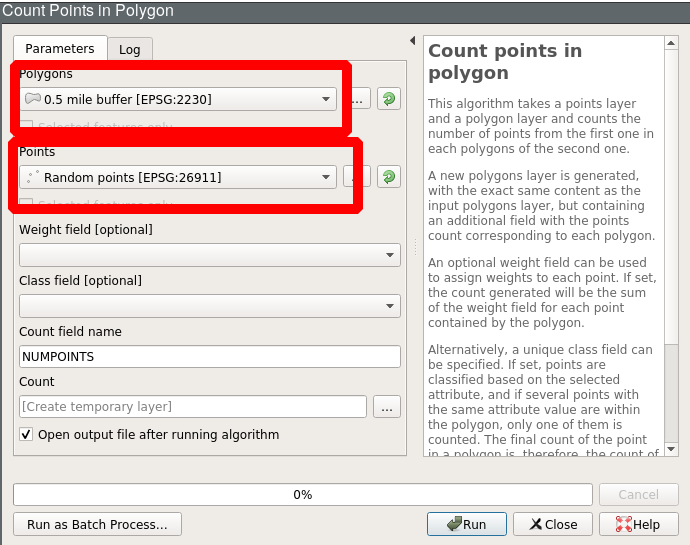Click browse button for Count output
This screenshot has height=545, width=690.
point(387,406)
